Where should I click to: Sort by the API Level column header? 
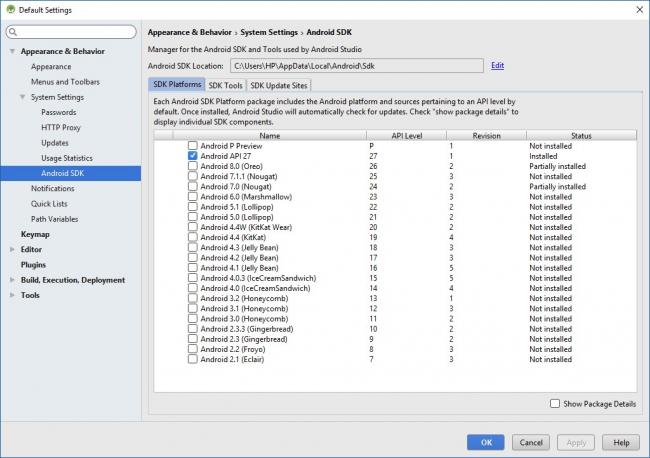pos(407,136)
